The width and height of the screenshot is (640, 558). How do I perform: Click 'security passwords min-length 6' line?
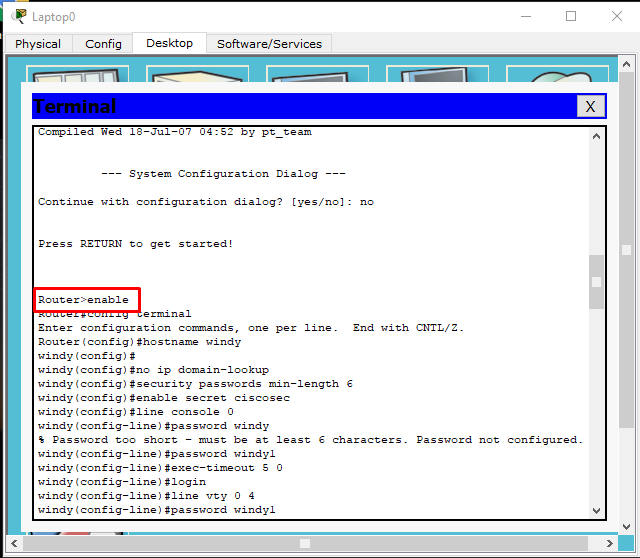click(x=196, y=384)
